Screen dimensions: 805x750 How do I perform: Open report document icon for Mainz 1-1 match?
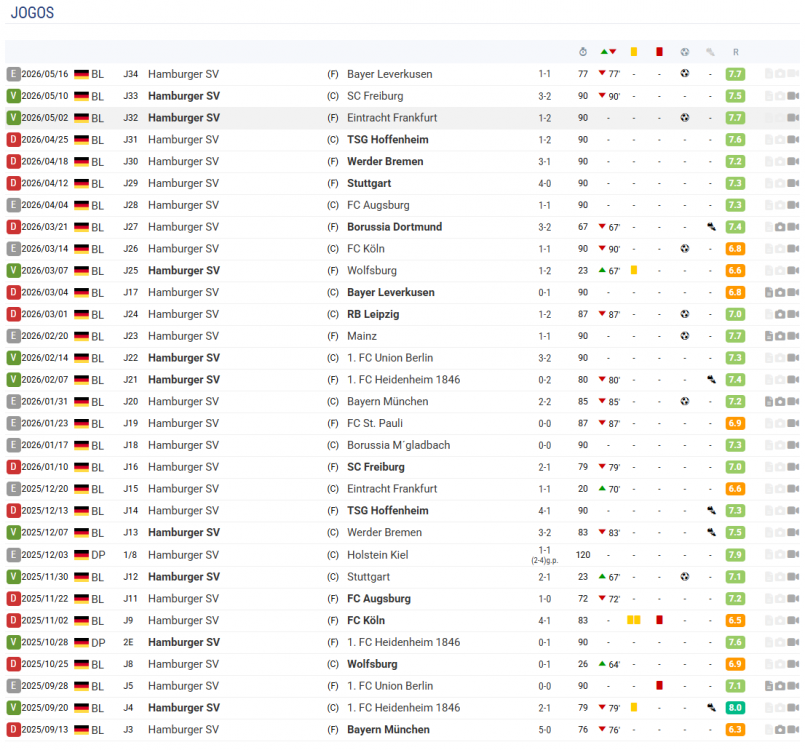click(769, 336)
